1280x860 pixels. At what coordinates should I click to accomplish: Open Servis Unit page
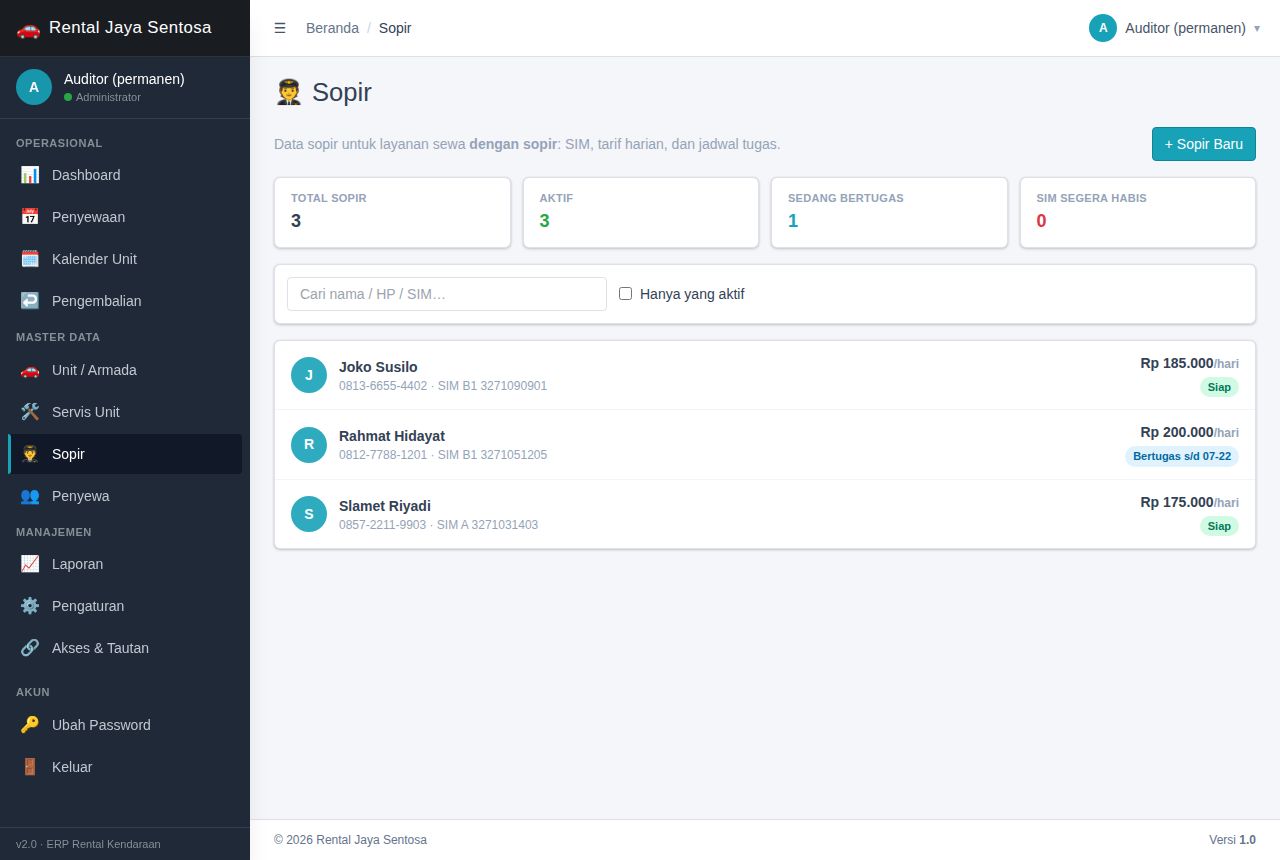[x=125, y=412]
